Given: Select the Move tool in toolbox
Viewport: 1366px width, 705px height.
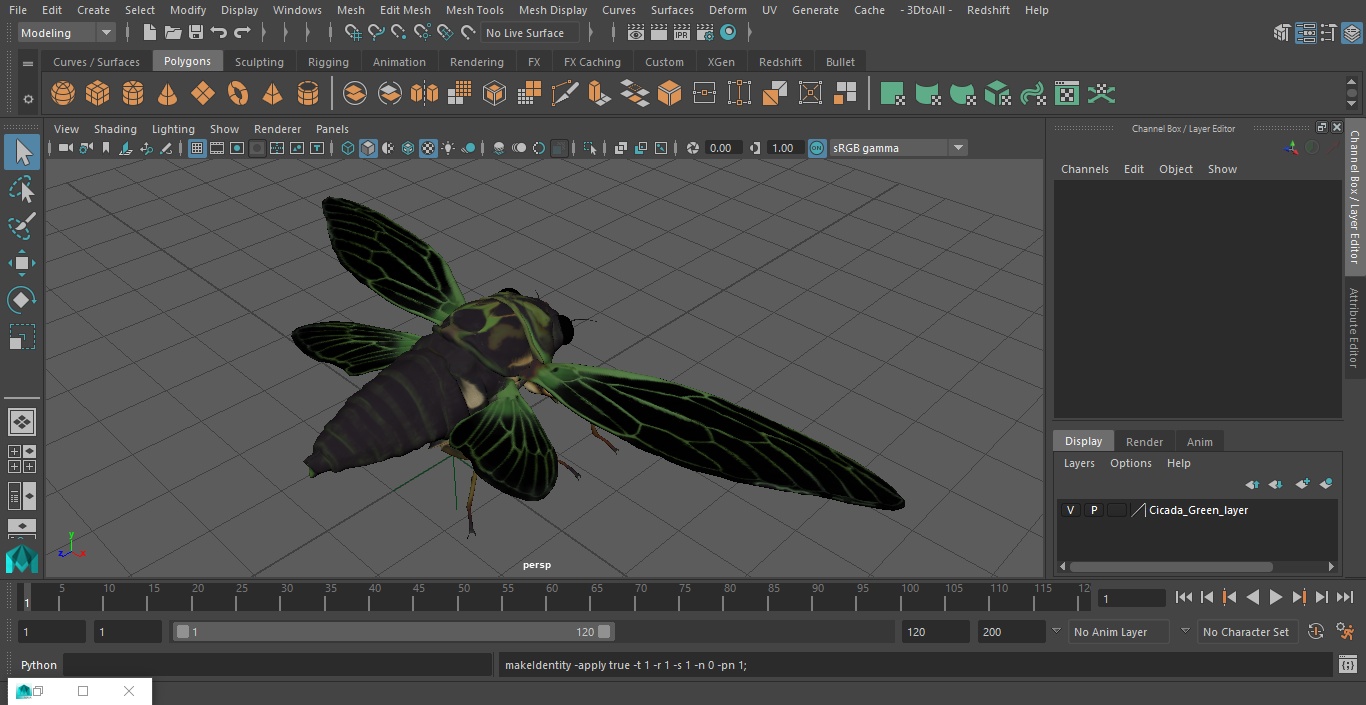Looking at the screenshot, I should point(22,264).
